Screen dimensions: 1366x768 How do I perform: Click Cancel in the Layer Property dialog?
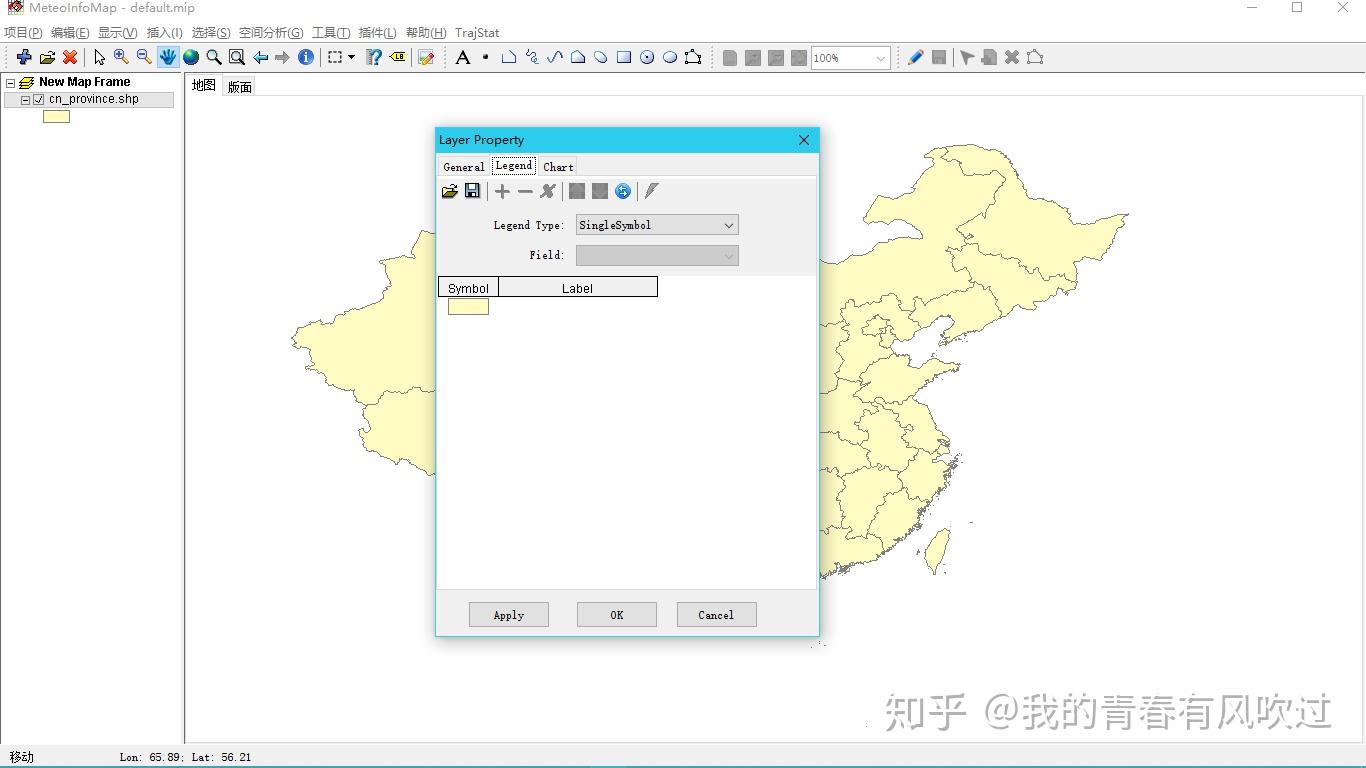[716, 614]
